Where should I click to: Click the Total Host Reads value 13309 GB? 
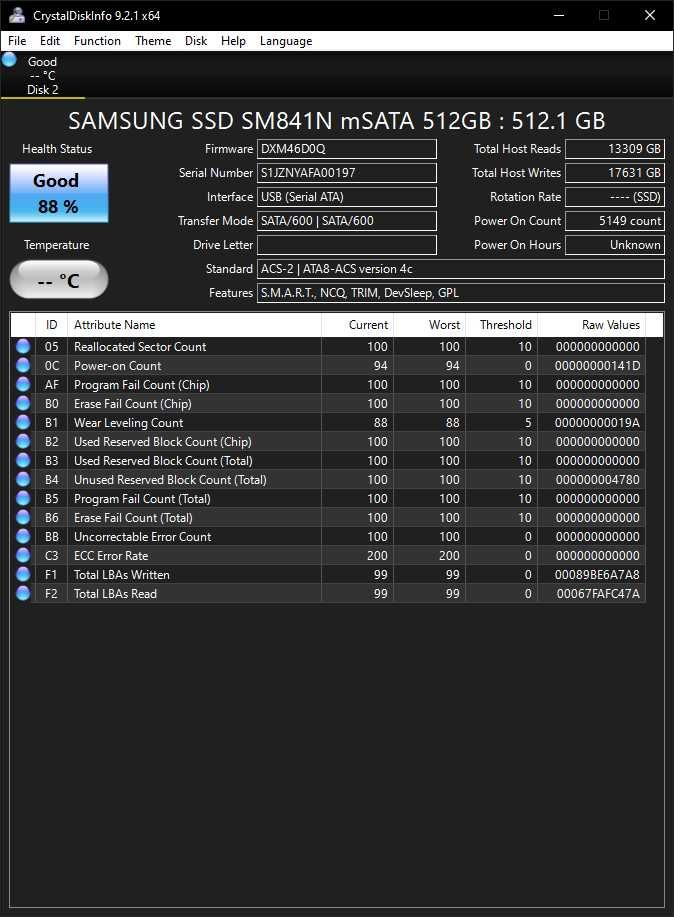coord(615,149)
